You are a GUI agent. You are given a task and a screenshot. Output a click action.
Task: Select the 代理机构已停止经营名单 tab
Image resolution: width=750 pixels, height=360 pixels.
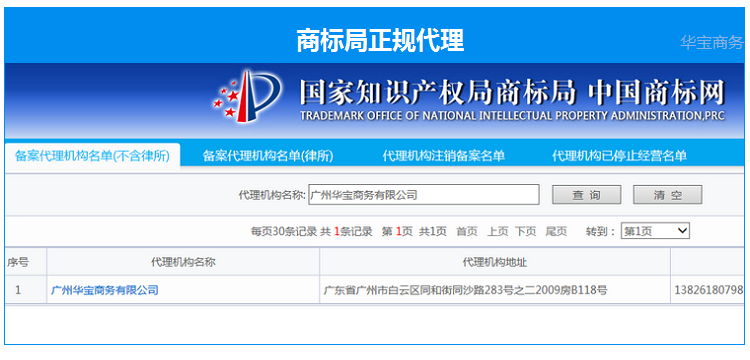tap(619, 156)
